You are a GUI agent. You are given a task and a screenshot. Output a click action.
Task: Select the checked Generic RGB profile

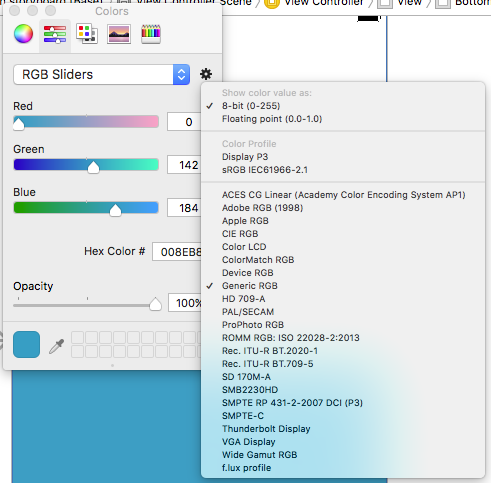343,286
